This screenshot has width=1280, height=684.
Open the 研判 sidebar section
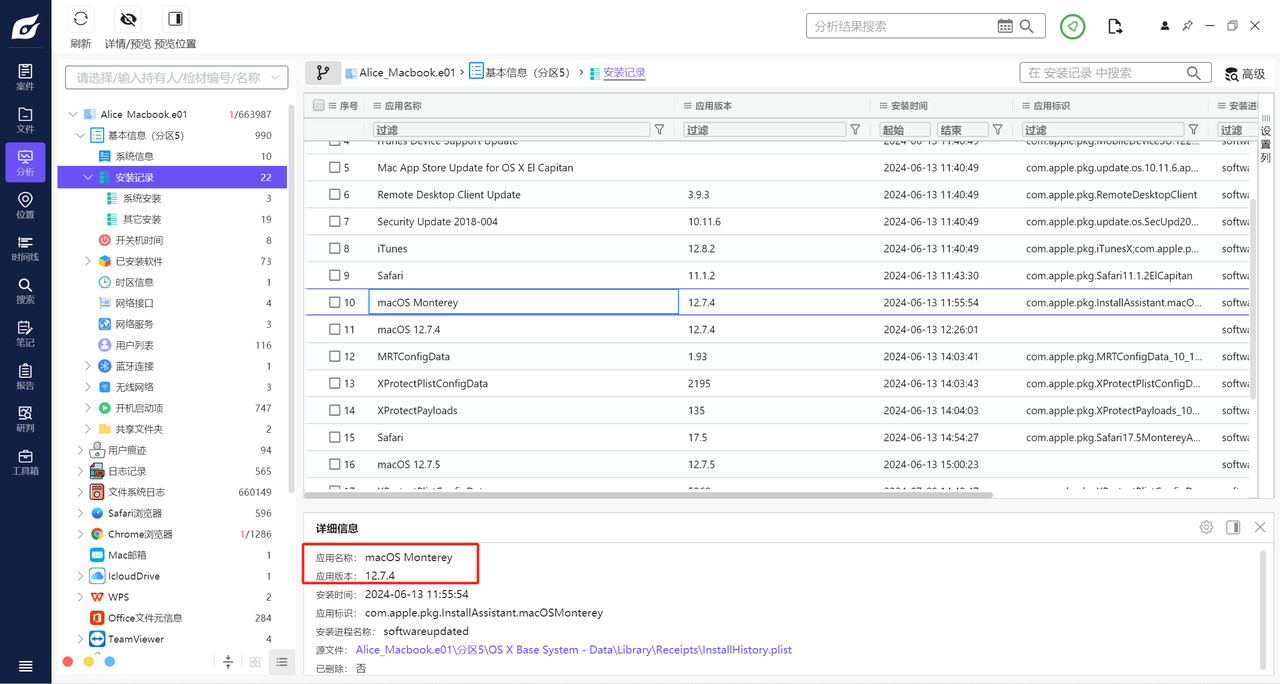click(25, 418)
